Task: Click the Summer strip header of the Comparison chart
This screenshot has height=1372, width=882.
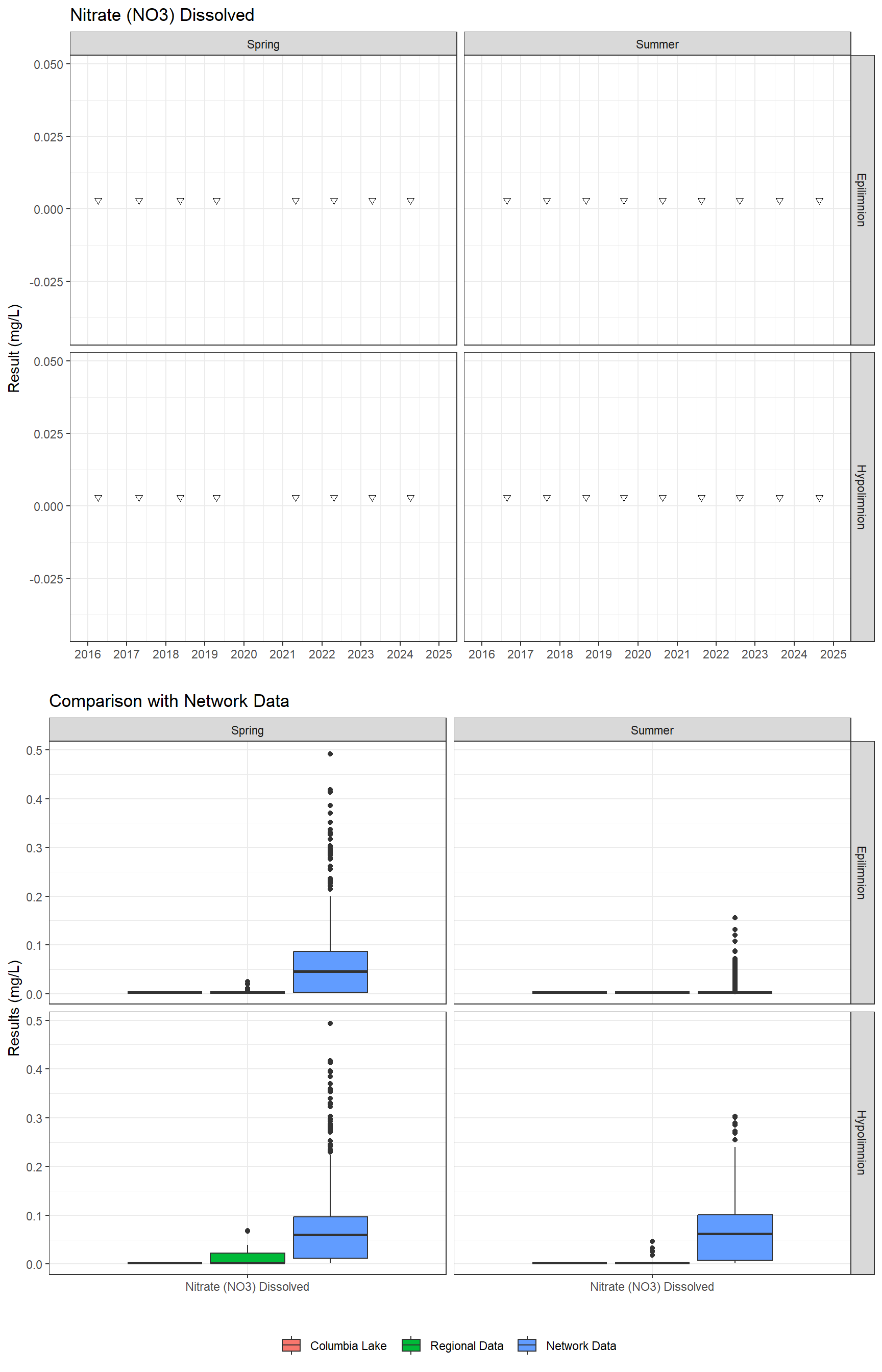Action: (652, 730)
